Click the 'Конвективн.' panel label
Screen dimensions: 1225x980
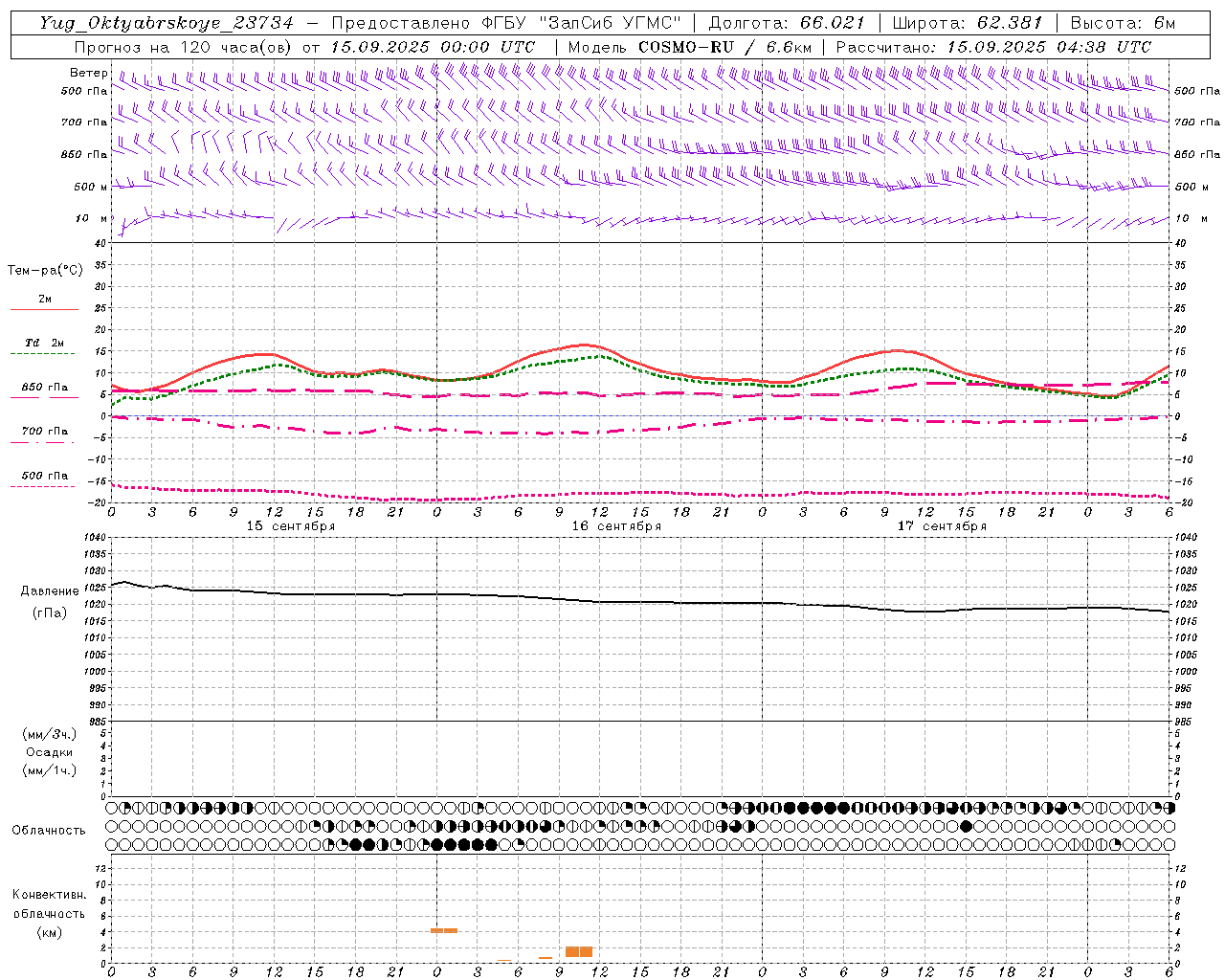pos(50,895)
